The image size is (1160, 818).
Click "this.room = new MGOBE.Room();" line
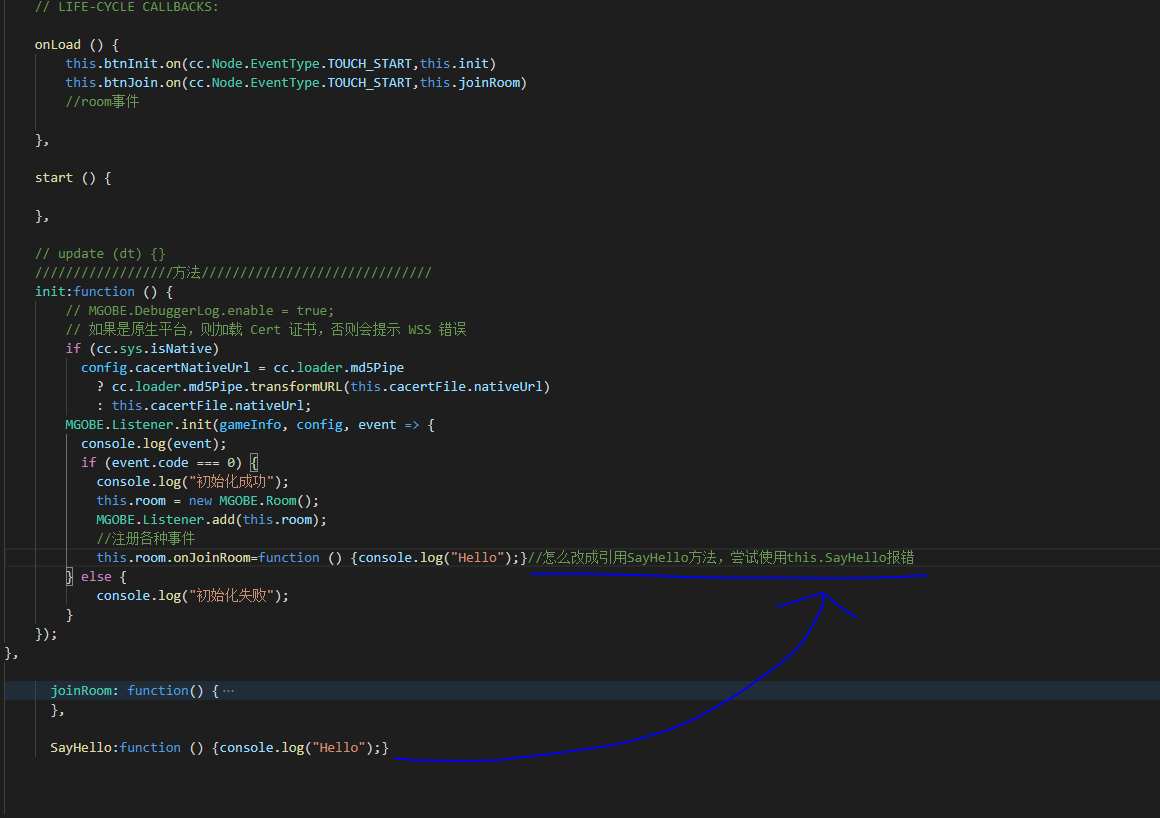click(208, 501)
